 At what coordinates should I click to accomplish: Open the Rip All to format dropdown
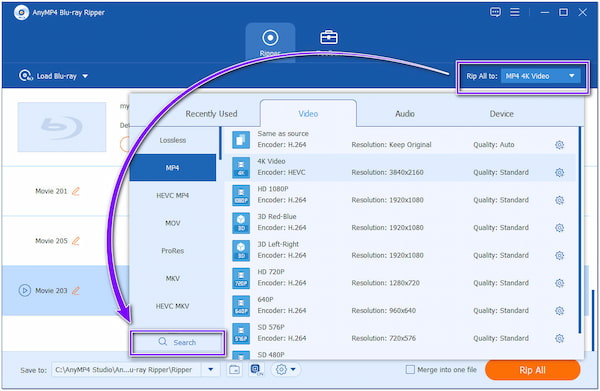pos(540,76)
